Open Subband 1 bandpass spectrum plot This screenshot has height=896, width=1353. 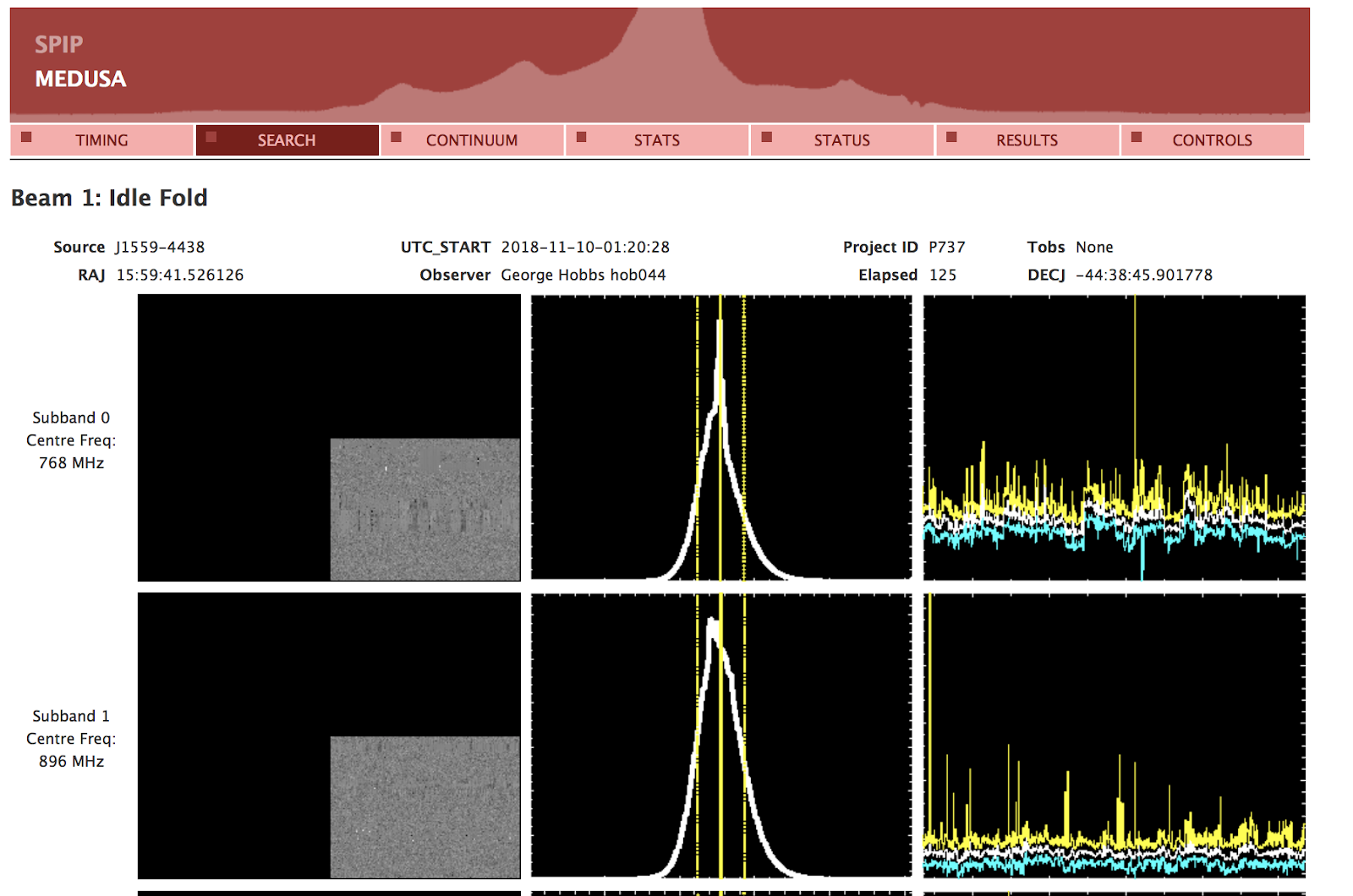pos(1114,735)
